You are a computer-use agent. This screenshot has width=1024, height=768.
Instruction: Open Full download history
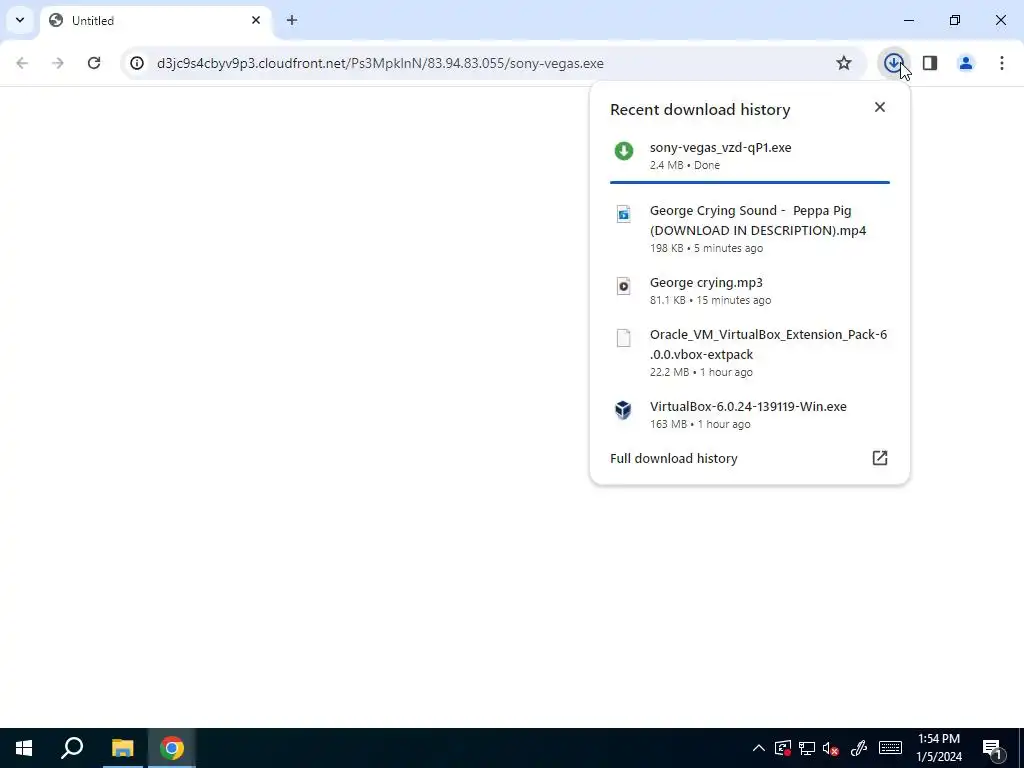(750, 458)
